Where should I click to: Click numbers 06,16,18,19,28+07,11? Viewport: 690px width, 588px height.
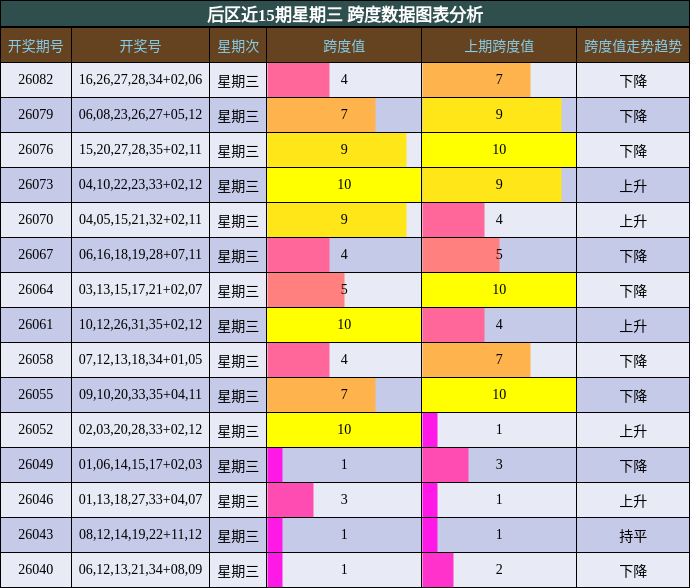140,255
